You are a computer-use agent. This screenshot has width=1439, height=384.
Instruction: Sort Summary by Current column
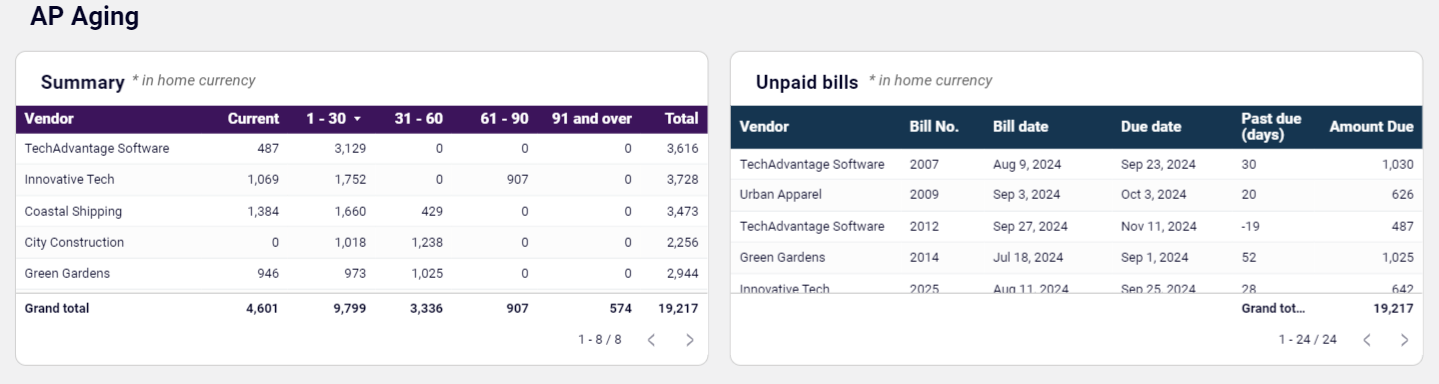point(253,119)
